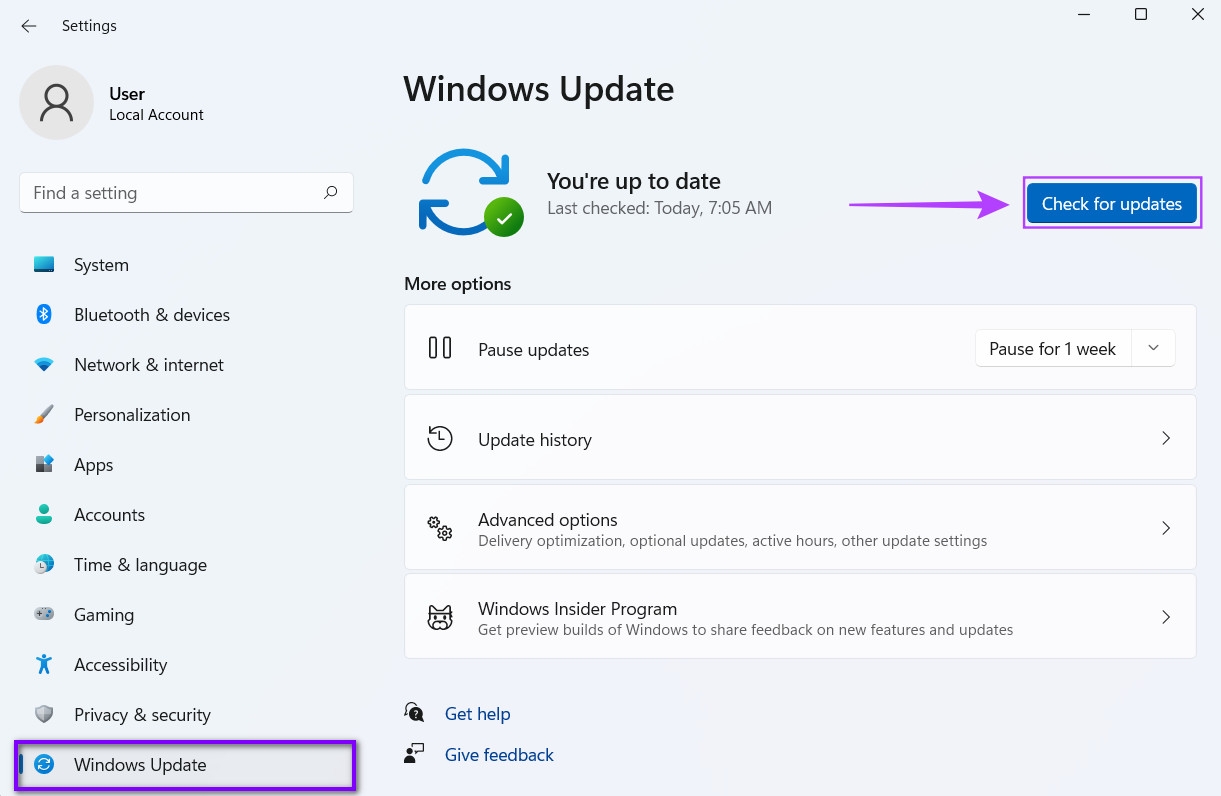Click the Time & language clock icon
Viewport: 1221px width, 796px height.
click(x=44, y=565)
